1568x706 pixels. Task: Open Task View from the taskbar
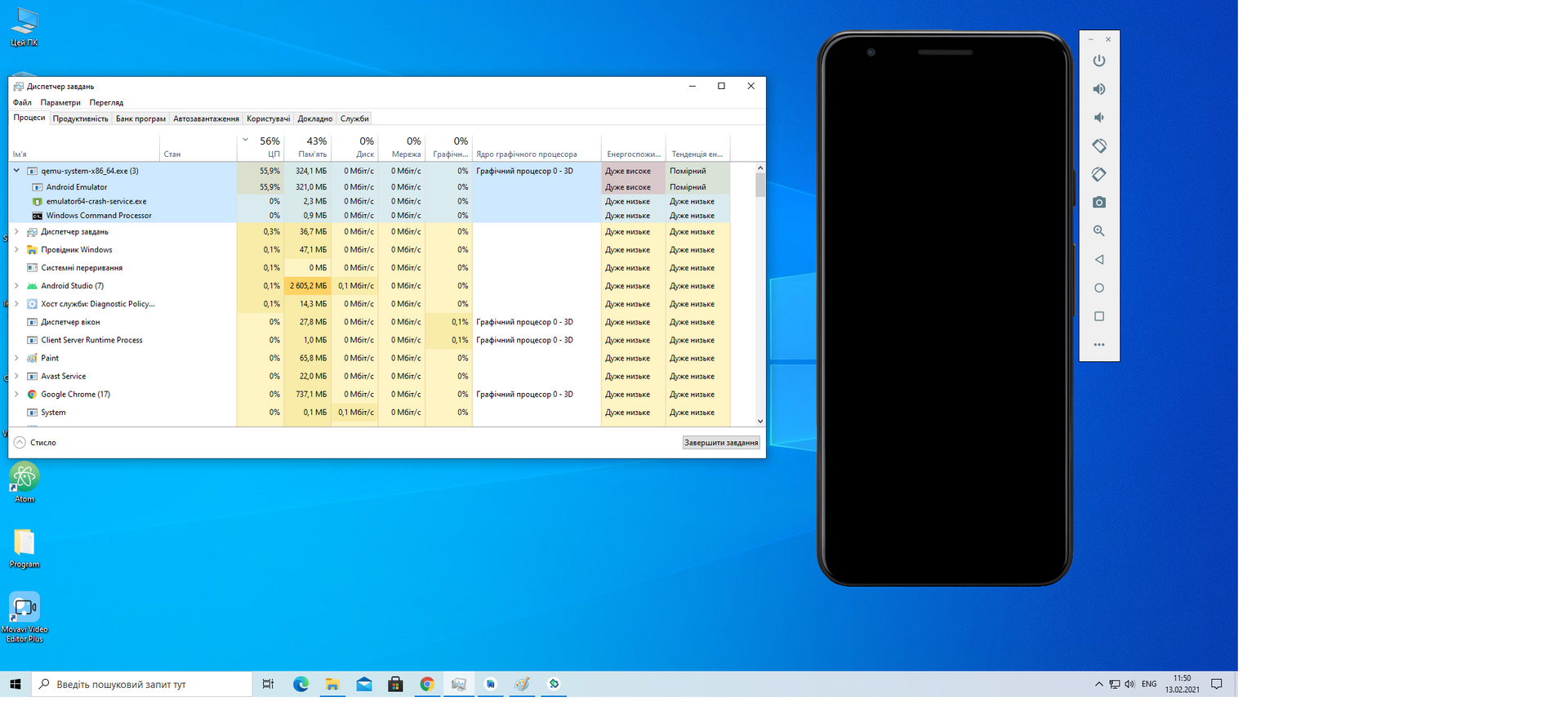point(268,684)
